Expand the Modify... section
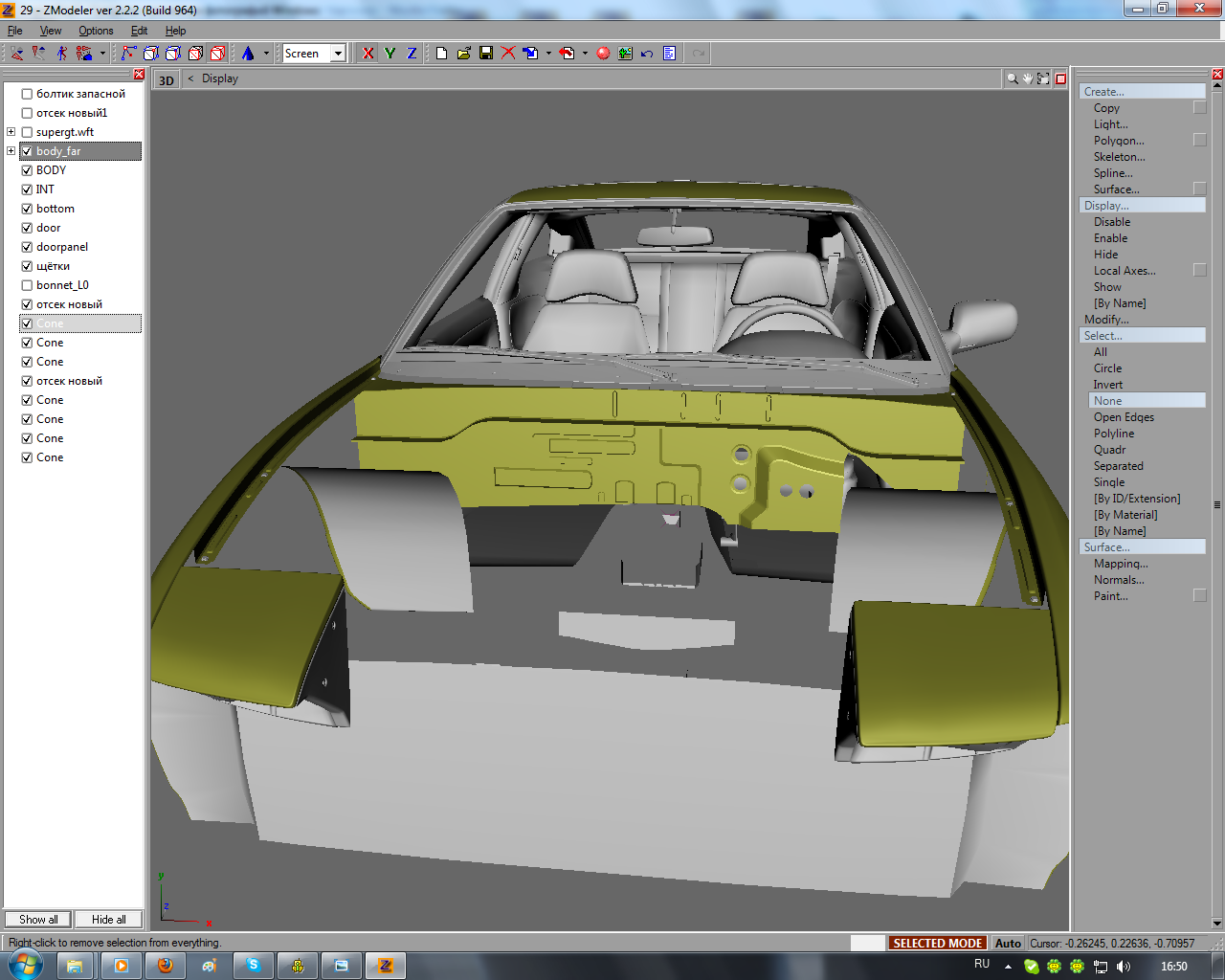 1106,320
